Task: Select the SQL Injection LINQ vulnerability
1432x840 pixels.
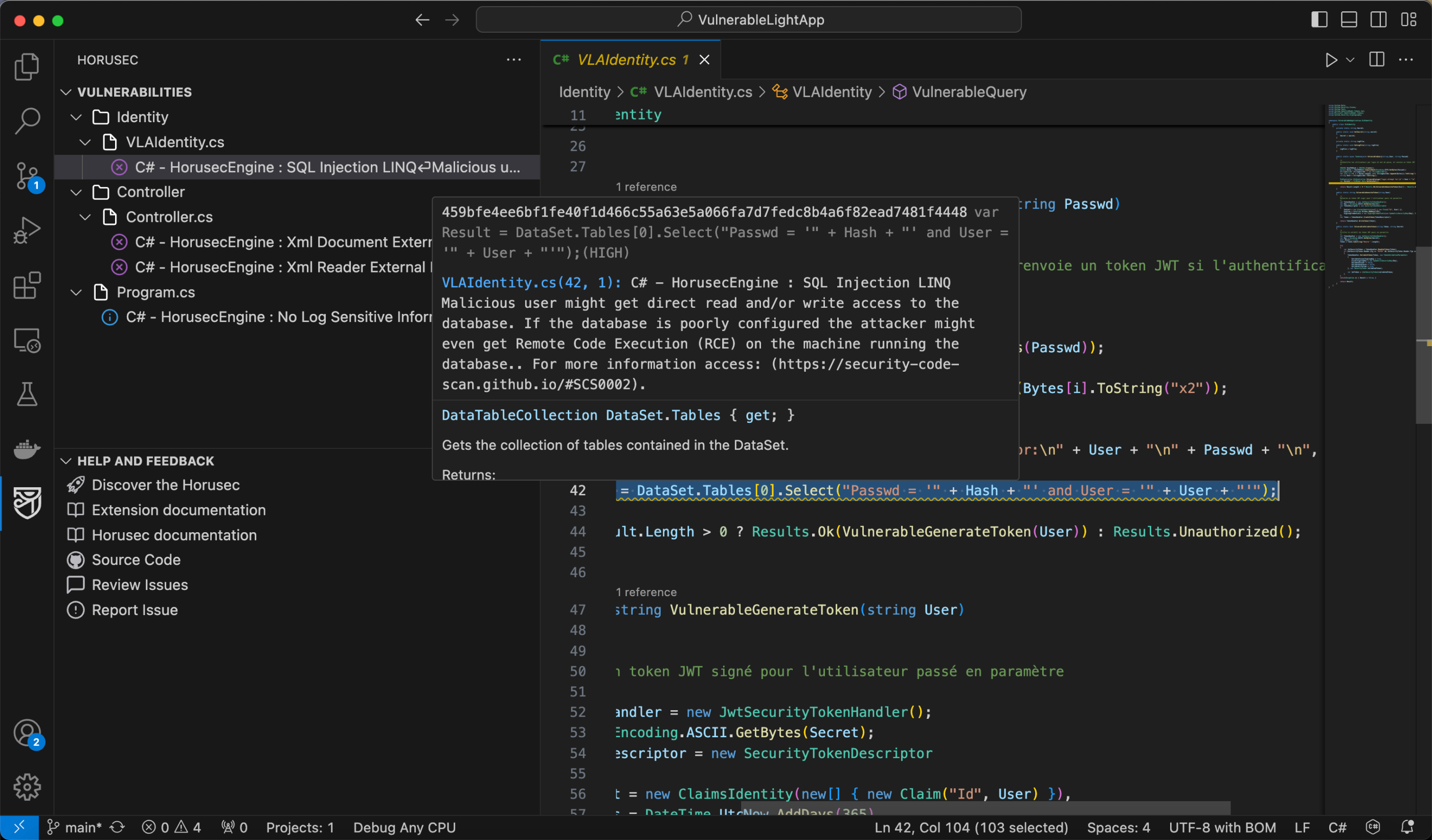Action: [x=298, y=167]
